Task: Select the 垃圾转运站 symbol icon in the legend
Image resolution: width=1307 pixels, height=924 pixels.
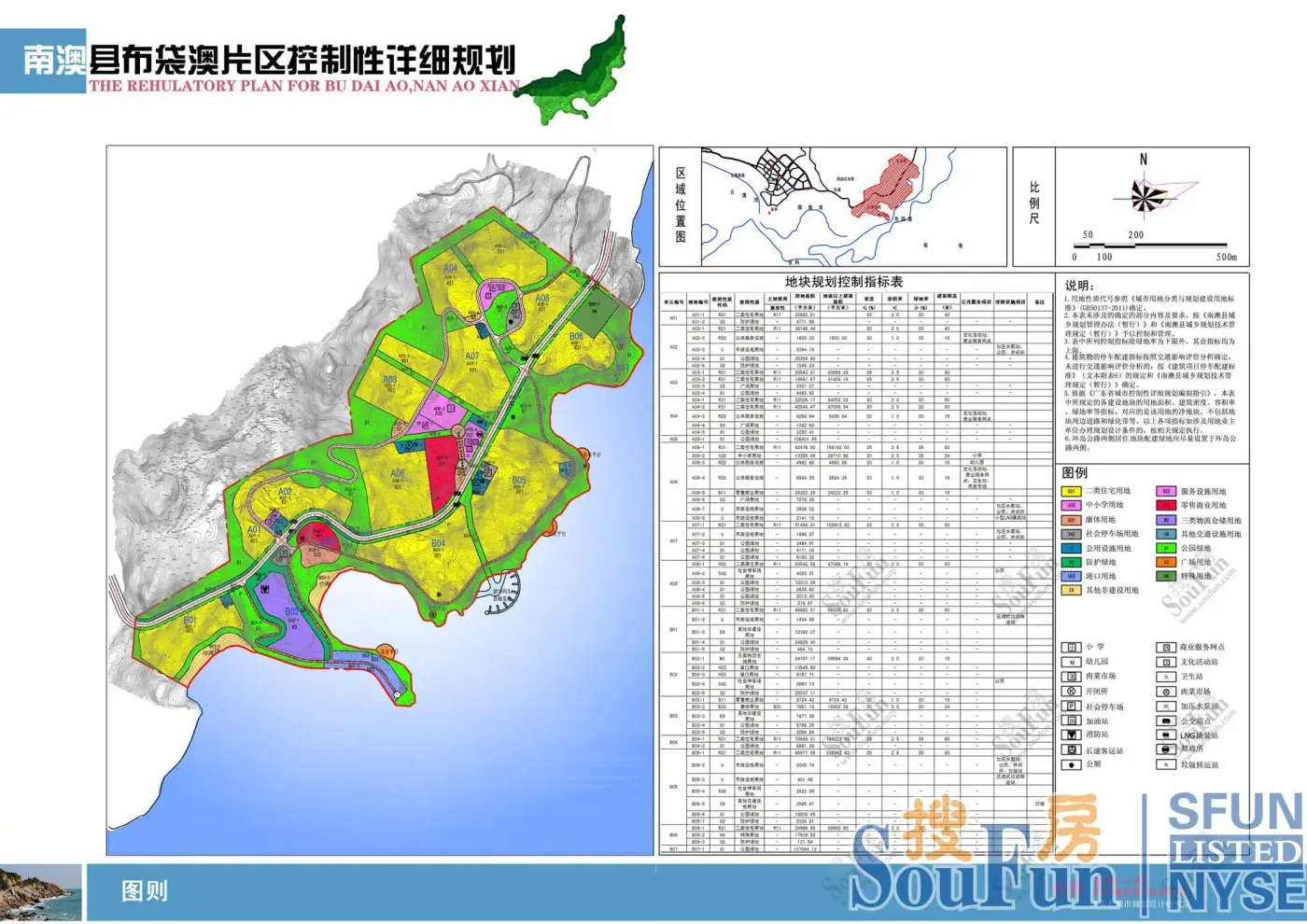Action: click(1165, 764)
